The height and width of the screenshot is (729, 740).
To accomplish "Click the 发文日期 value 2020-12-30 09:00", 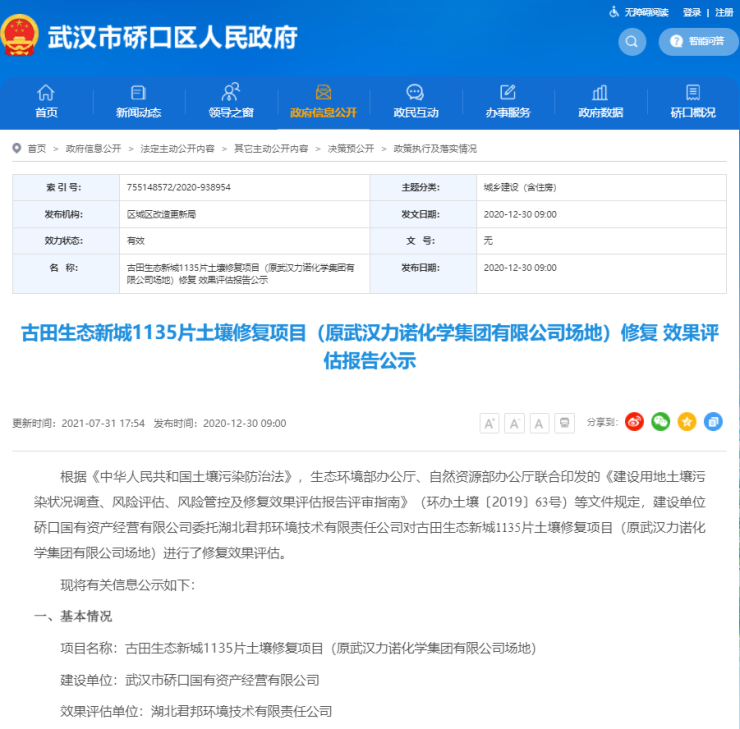I will click(x=520, y=214).
